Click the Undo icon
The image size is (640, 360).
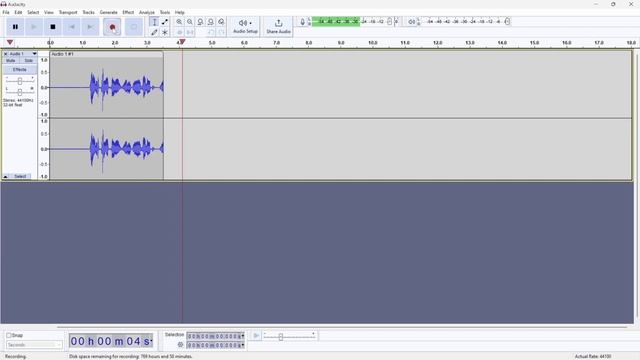[x=211, y=32]
